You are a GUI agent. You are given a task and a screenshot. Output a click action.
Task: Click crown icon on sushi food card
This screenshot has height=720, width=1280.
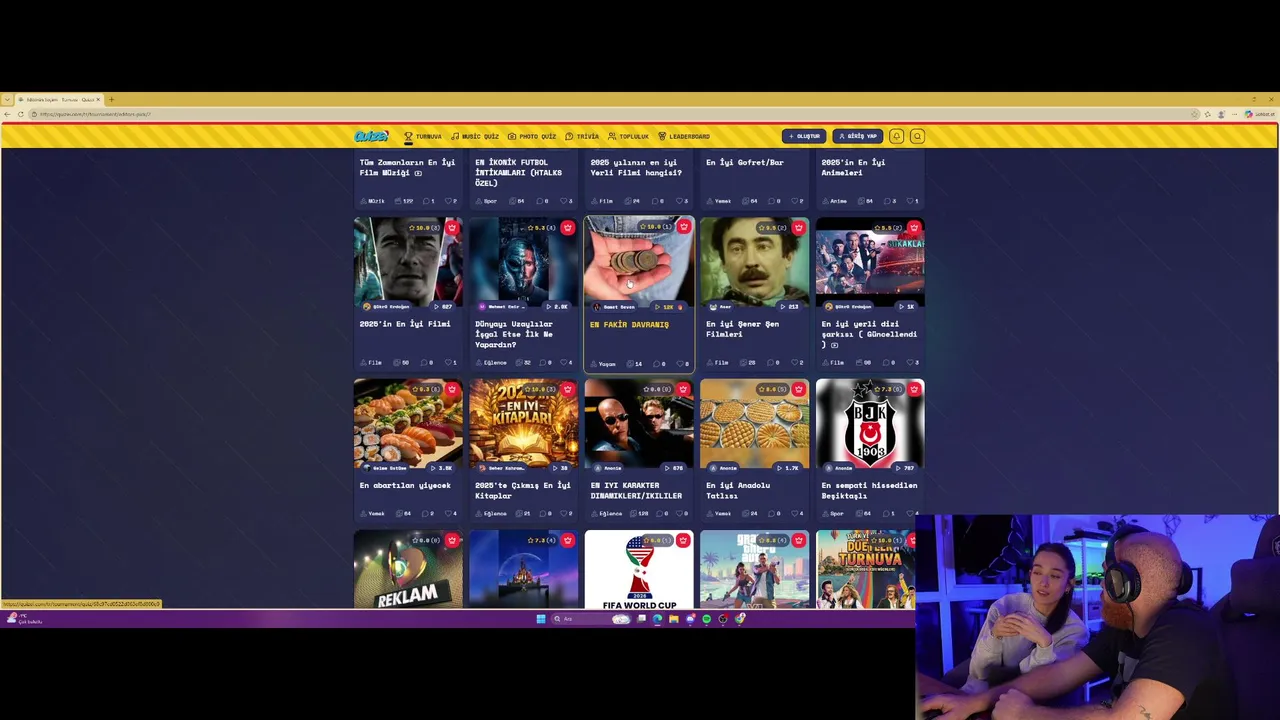pyautogui.click(x=452, y=389)
